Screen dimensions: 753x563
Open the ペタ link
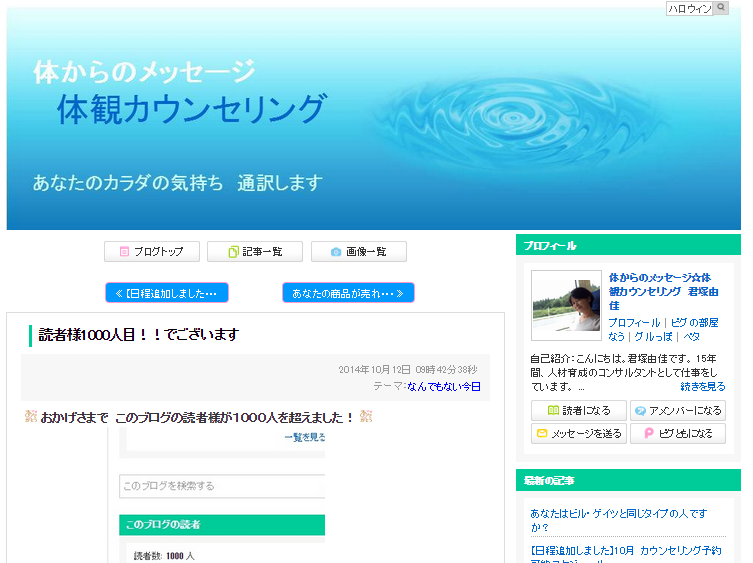pos(691,337)
